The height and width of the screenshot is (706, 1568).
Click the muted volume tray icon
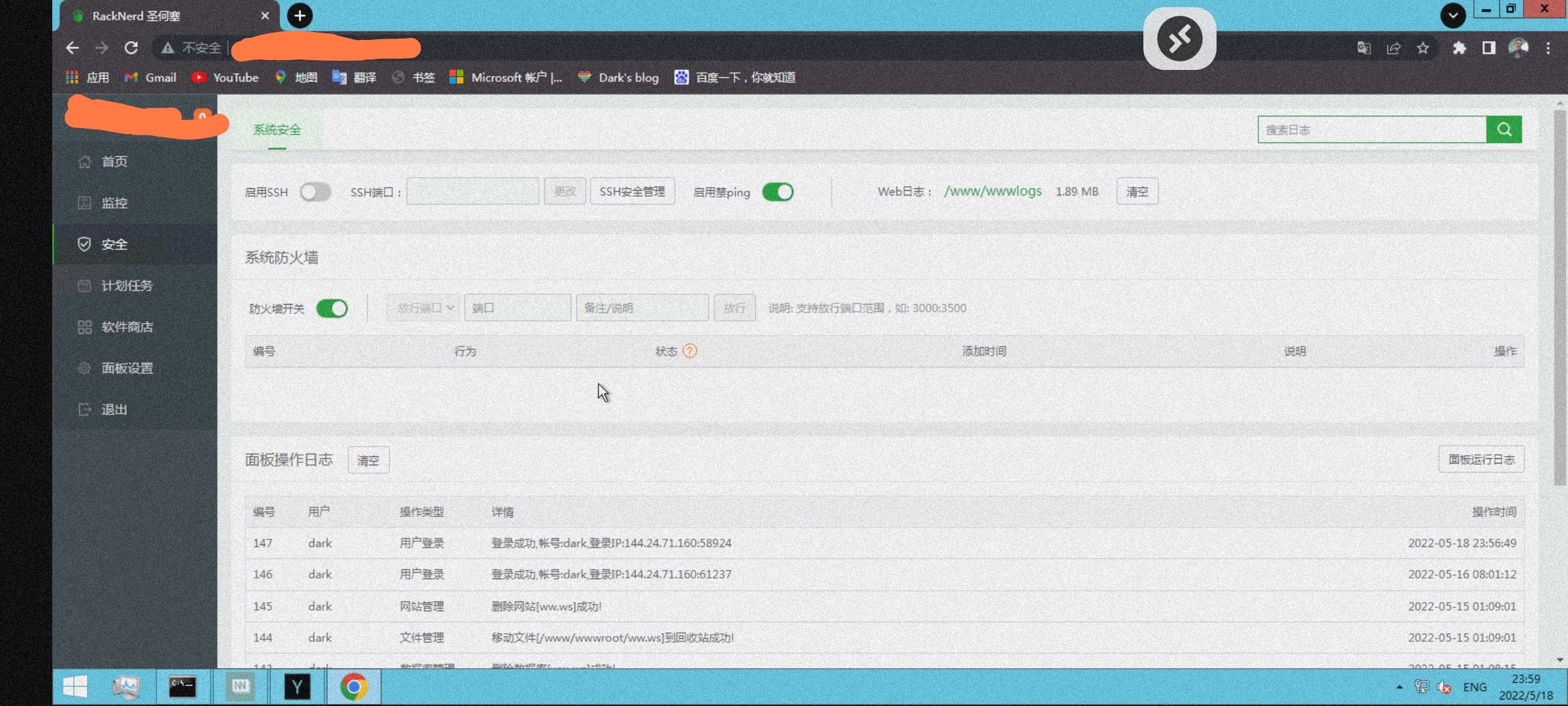[1445, 687]
